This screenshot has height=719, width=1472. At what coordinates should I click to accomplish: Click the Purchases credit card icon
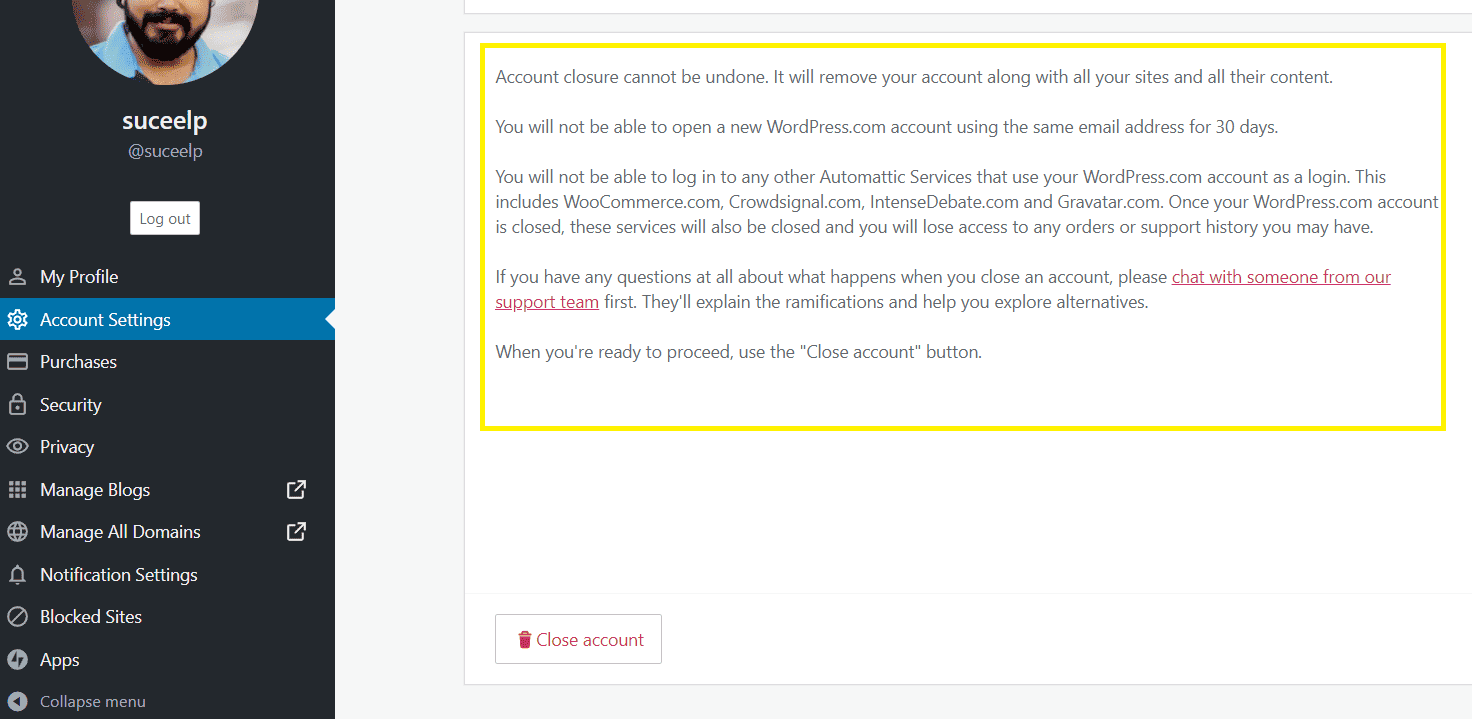(17, 362)
